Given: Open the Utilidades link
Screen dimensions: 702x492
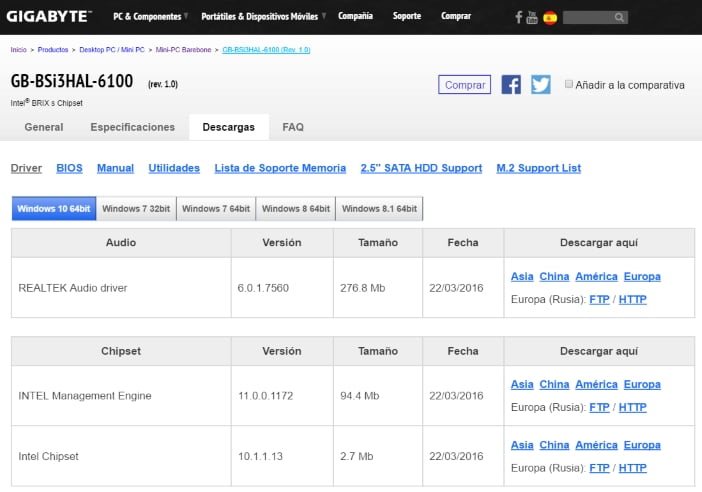Looking at the screenshot, I should (x=174, y=168).
